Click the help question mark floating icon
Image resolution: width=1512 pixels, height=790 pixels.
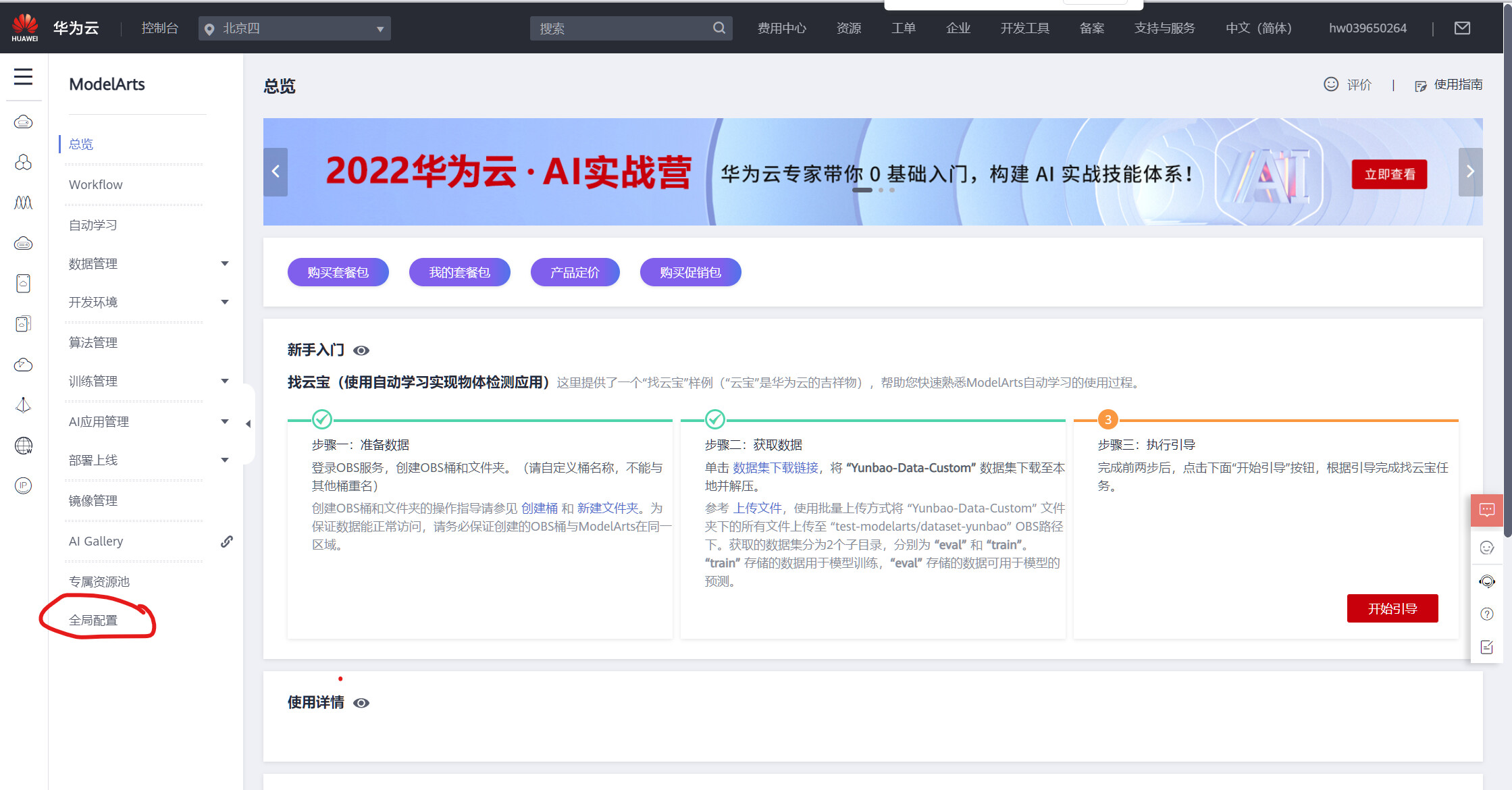pyautogui.click(x=1486, y=614)
